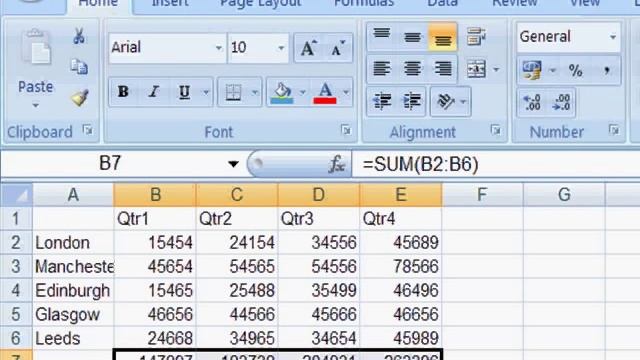Open the Data tab

click(x=442, y=4)
